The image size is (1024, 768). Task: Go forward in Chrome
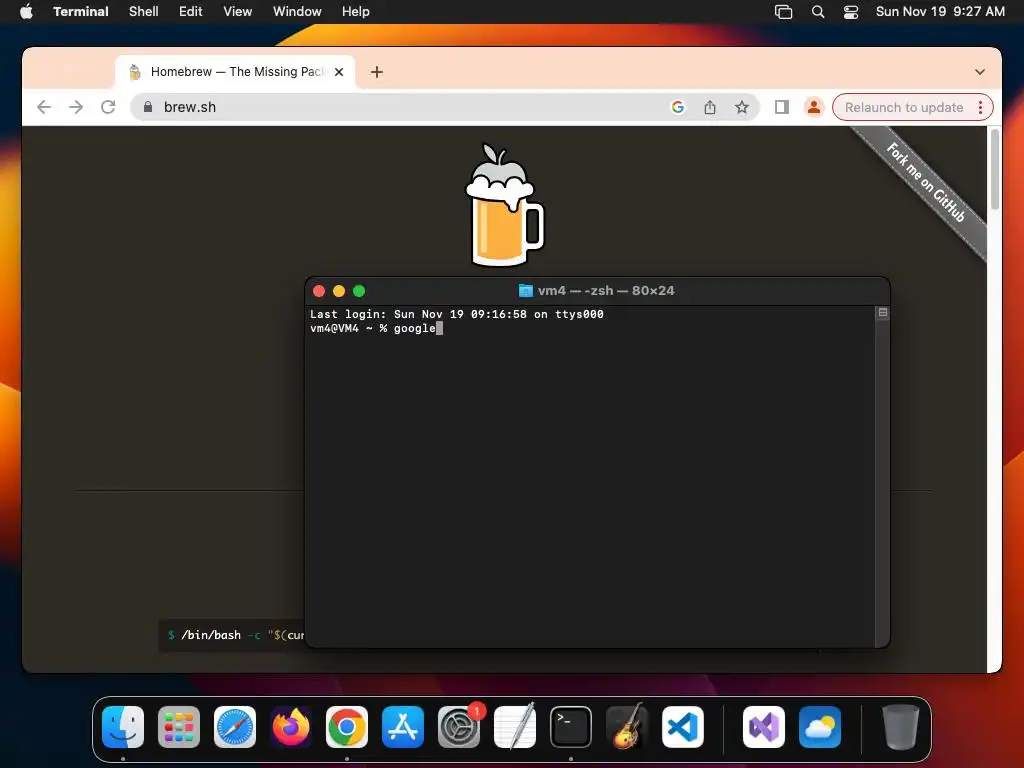pos(76,107)
